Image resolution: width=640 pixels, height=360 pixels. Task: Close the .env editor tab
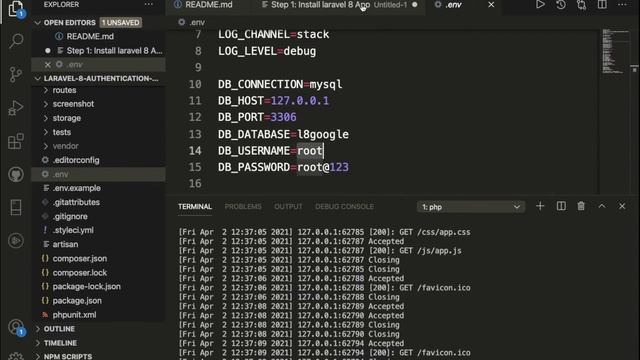tap(491, 5)
